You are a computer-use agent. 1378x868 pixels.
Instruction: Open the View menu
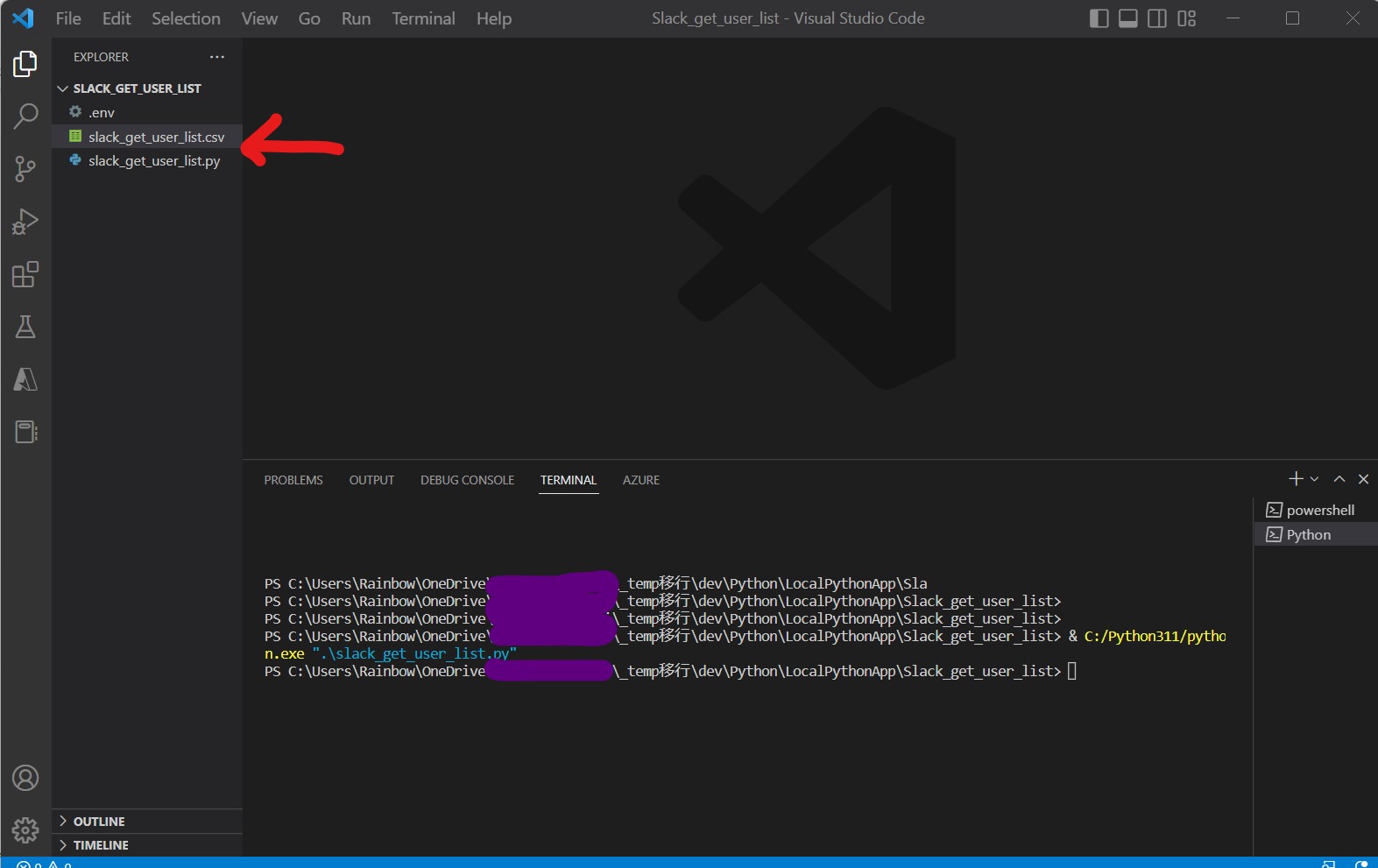[259, 18]
